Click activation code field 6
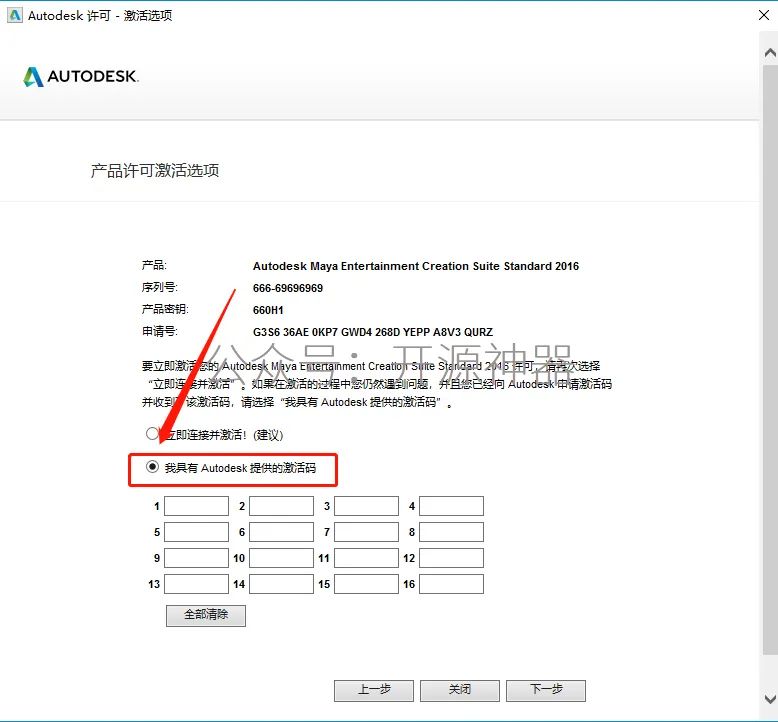The height and width of the screenshot is (722, 778). click(x=281, y=532)
